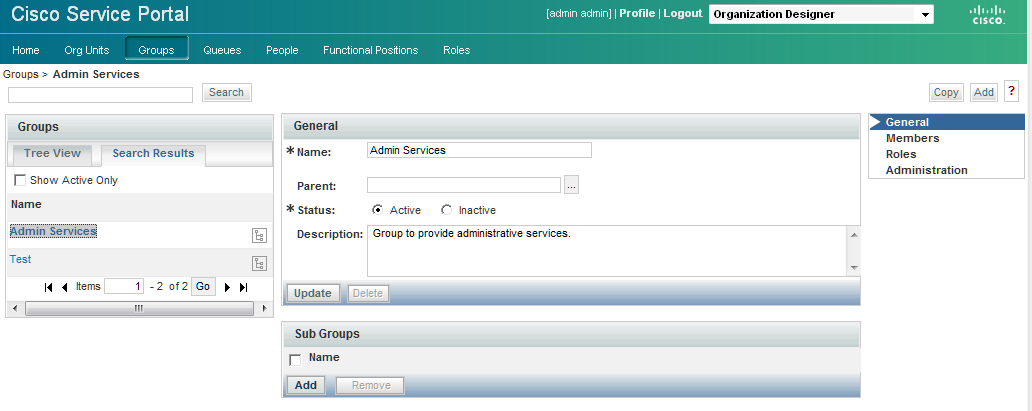1032x411 pixels.
Task: Click the Search button
Action: click(226, 92)
